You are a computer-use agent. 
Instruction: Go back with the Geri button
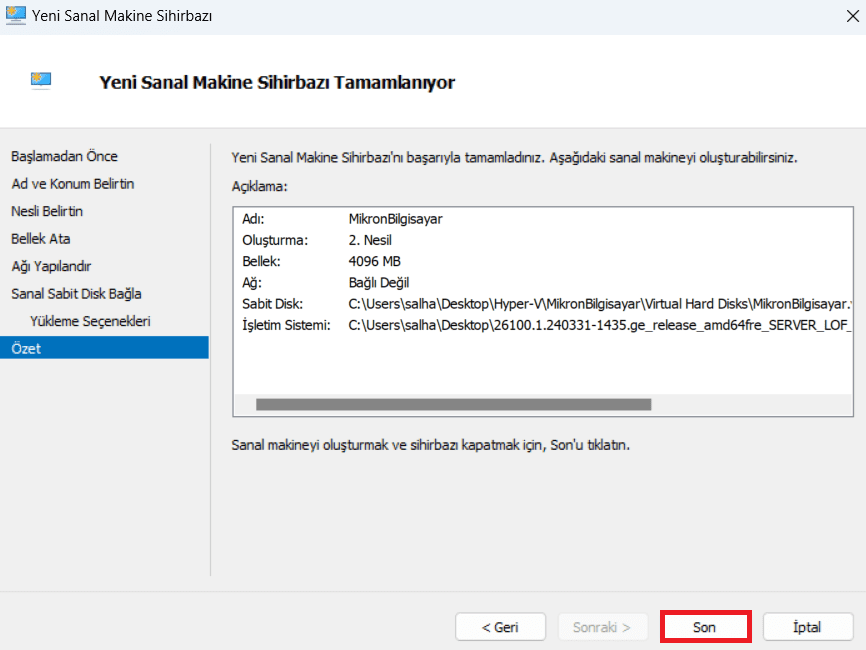(500, 627)
